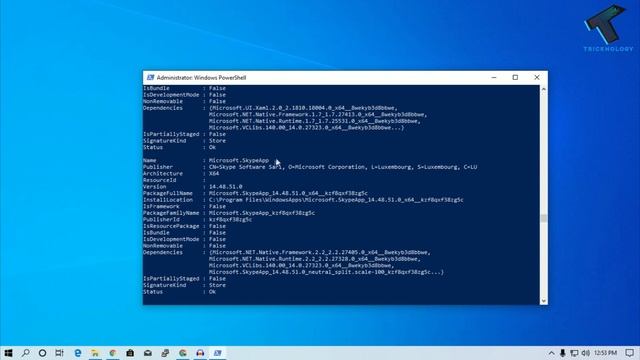The height and width of the screenshot is (360, 640).
Task: Show hidden system tray icons
Action: point(551,353)
